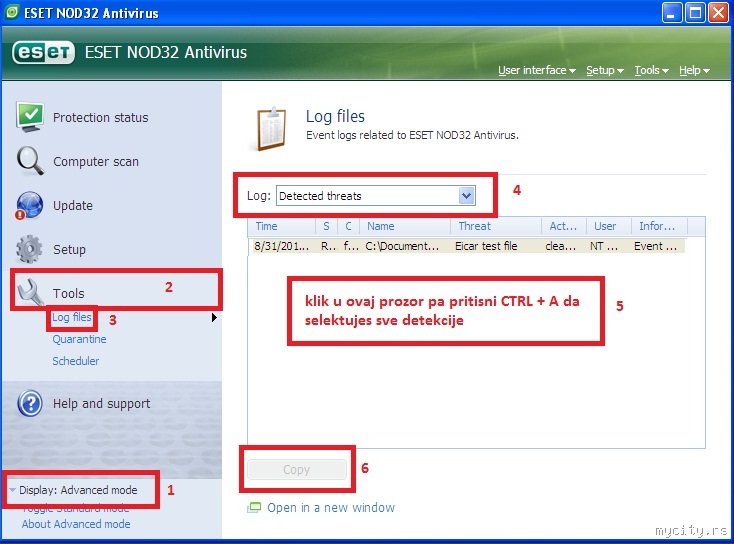The width and height of the screenshot is (734, 544).
Task: Open the Setup section in sidebar
Action: tap(69, 250)
